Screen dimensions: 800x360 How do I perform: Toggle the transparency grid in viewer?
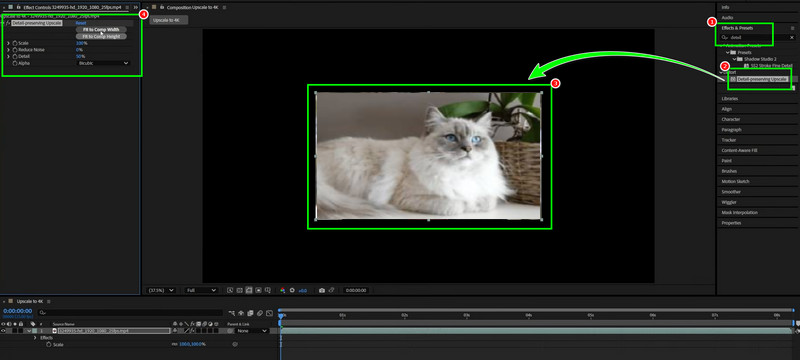pyautogui.click(x=239, y=290)
